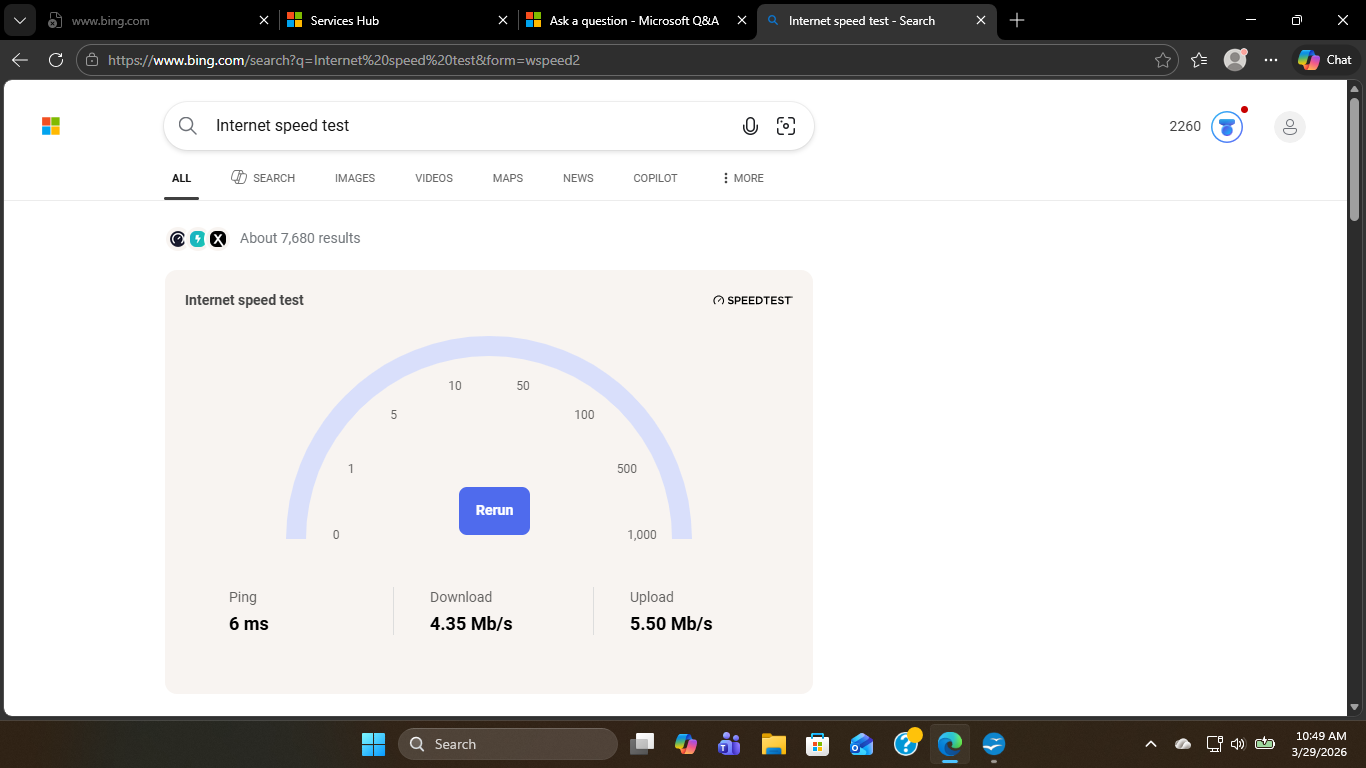
Task: Switch to the MAPS tab
Action: (508, 178)
